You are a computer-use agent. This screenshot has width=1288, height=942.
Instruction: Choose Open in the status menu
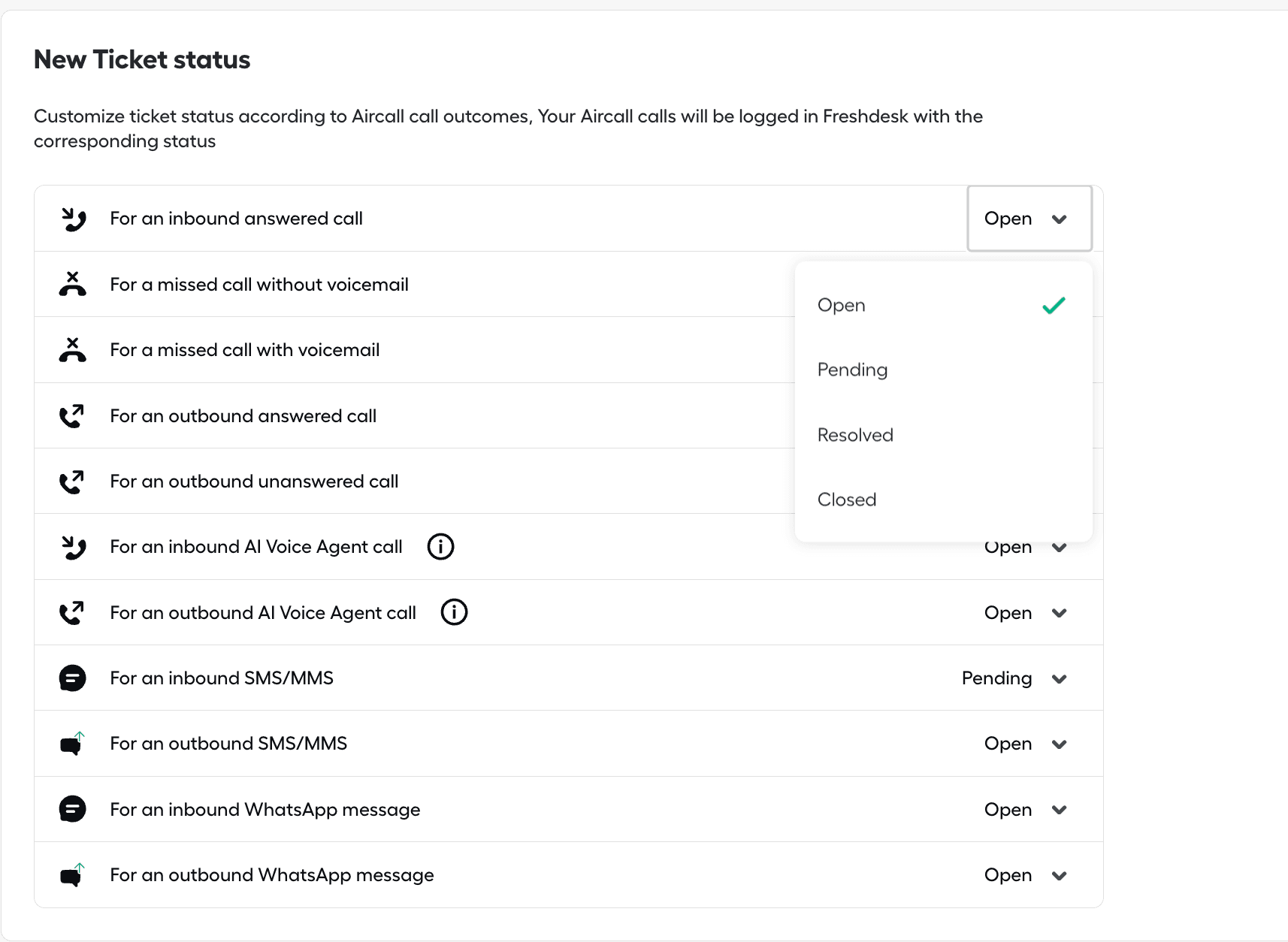943,305
